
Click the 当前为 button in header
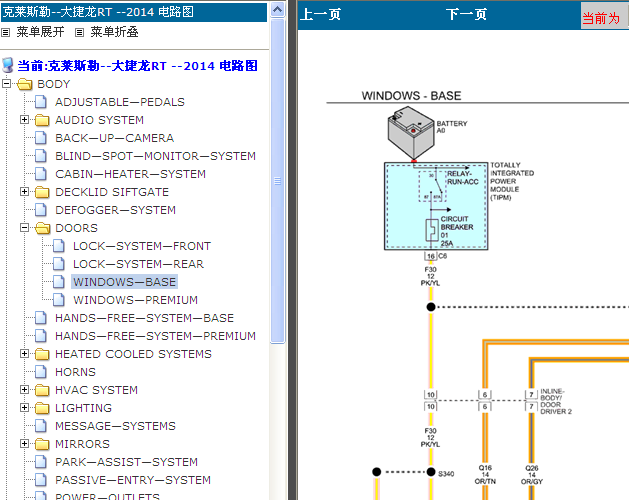605,16
